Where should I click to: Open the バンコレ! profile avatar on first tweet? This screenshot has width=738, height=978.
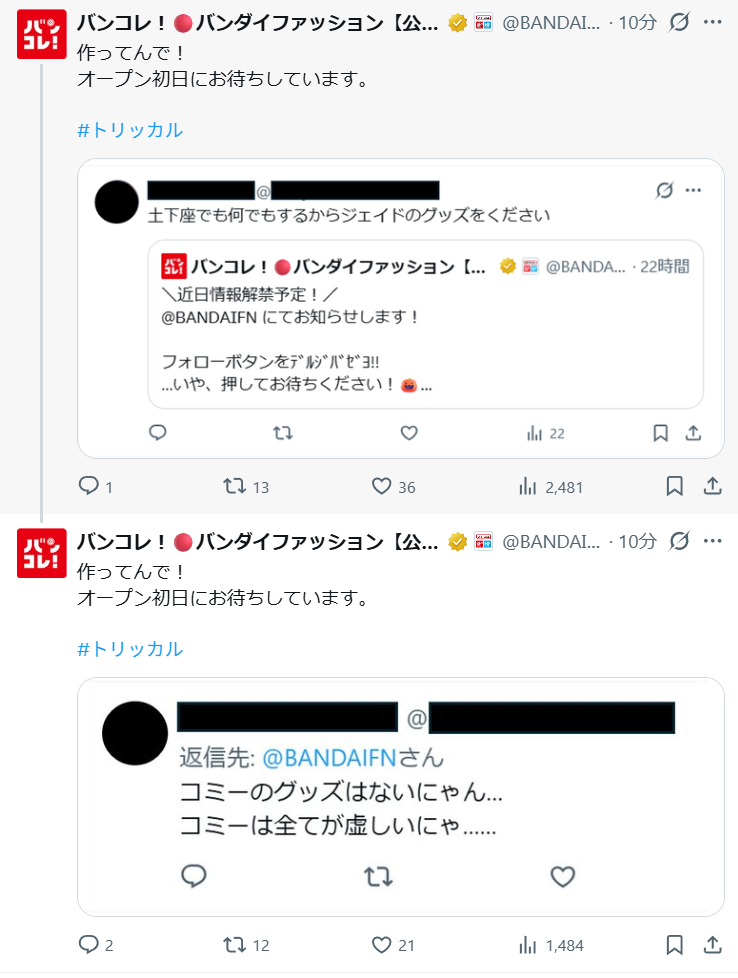point(42,34)
